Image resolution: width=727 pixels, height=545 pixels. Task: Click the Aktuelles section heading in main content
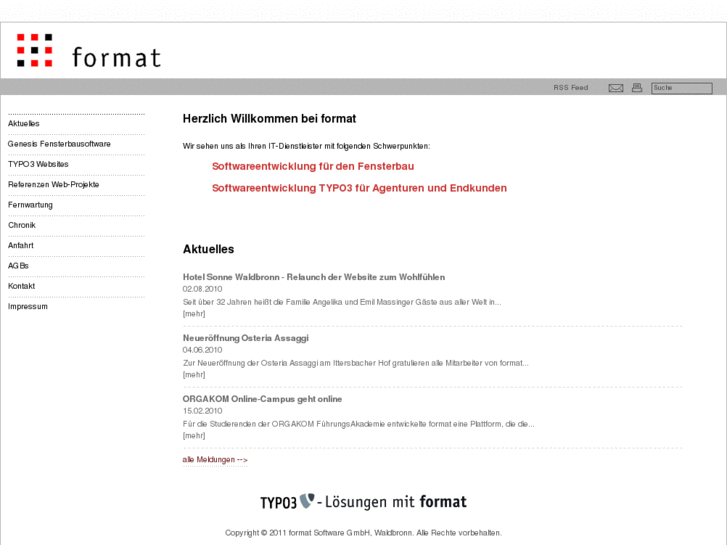208,249
